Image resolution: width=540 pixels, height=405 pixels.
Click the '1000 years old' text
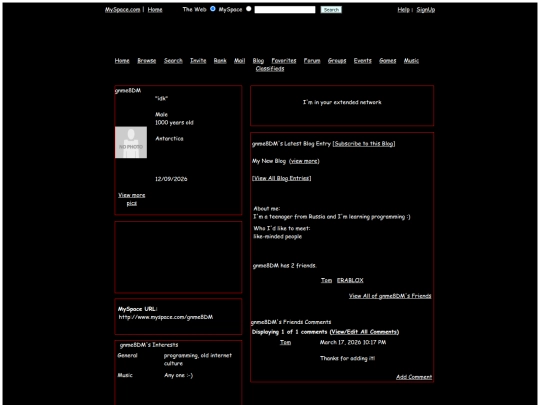[174, 123]
